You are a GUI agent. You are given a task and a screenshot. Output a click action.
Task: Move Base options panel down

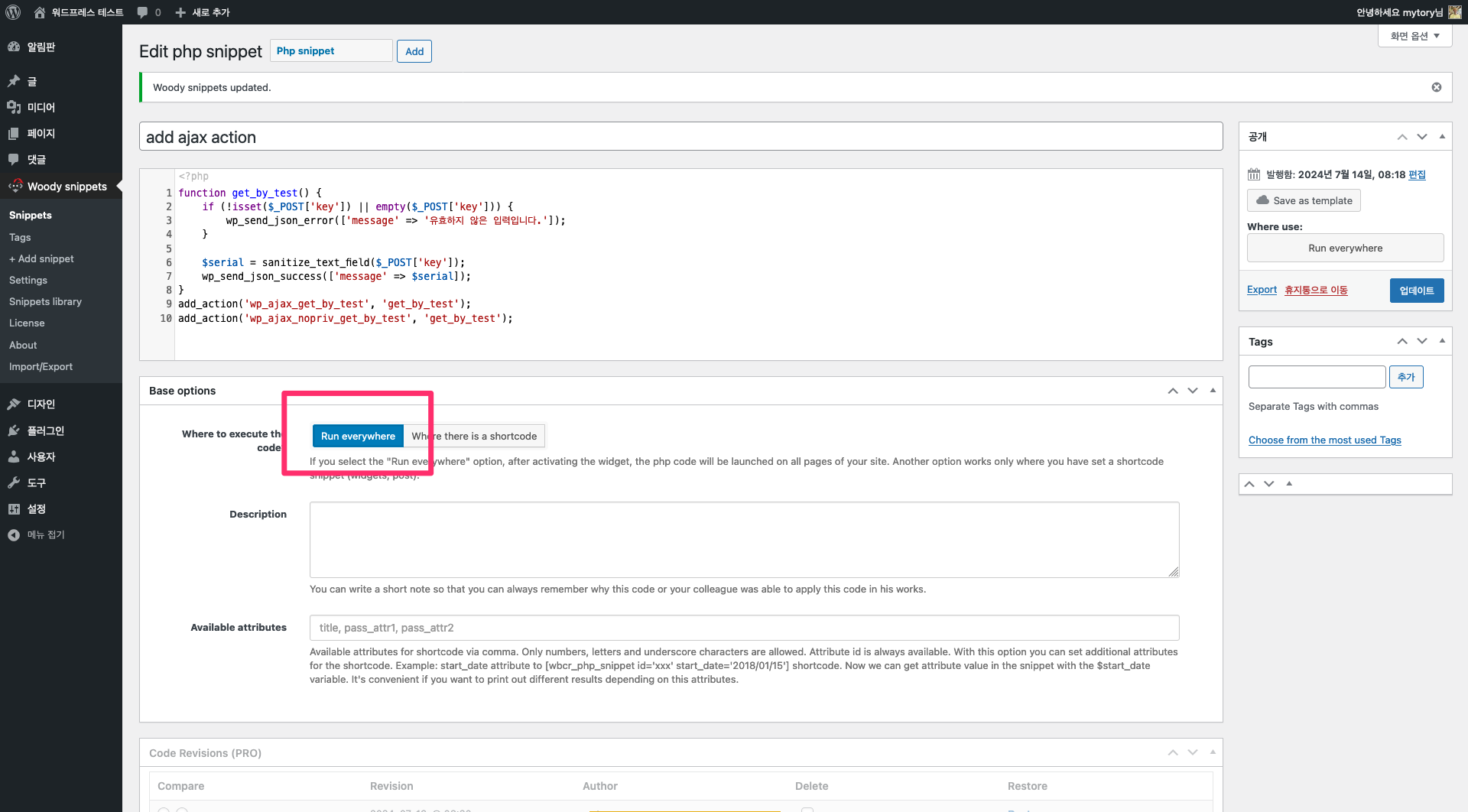1193,391
